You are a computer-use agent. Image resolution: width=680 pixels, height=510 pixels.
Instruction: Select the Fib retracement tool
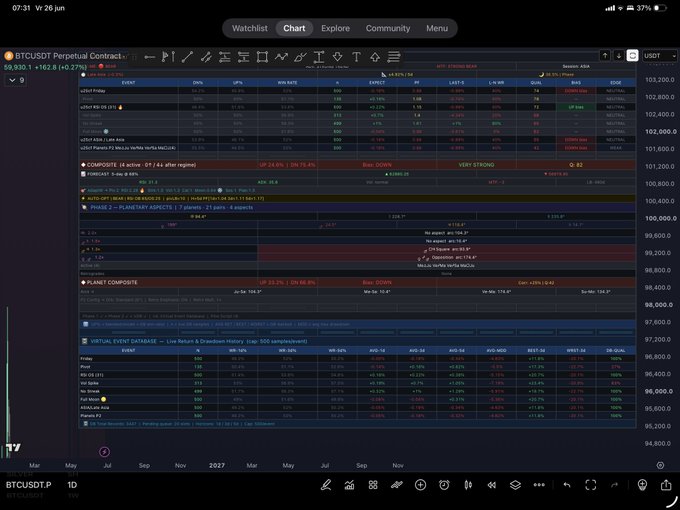point(225,57)
